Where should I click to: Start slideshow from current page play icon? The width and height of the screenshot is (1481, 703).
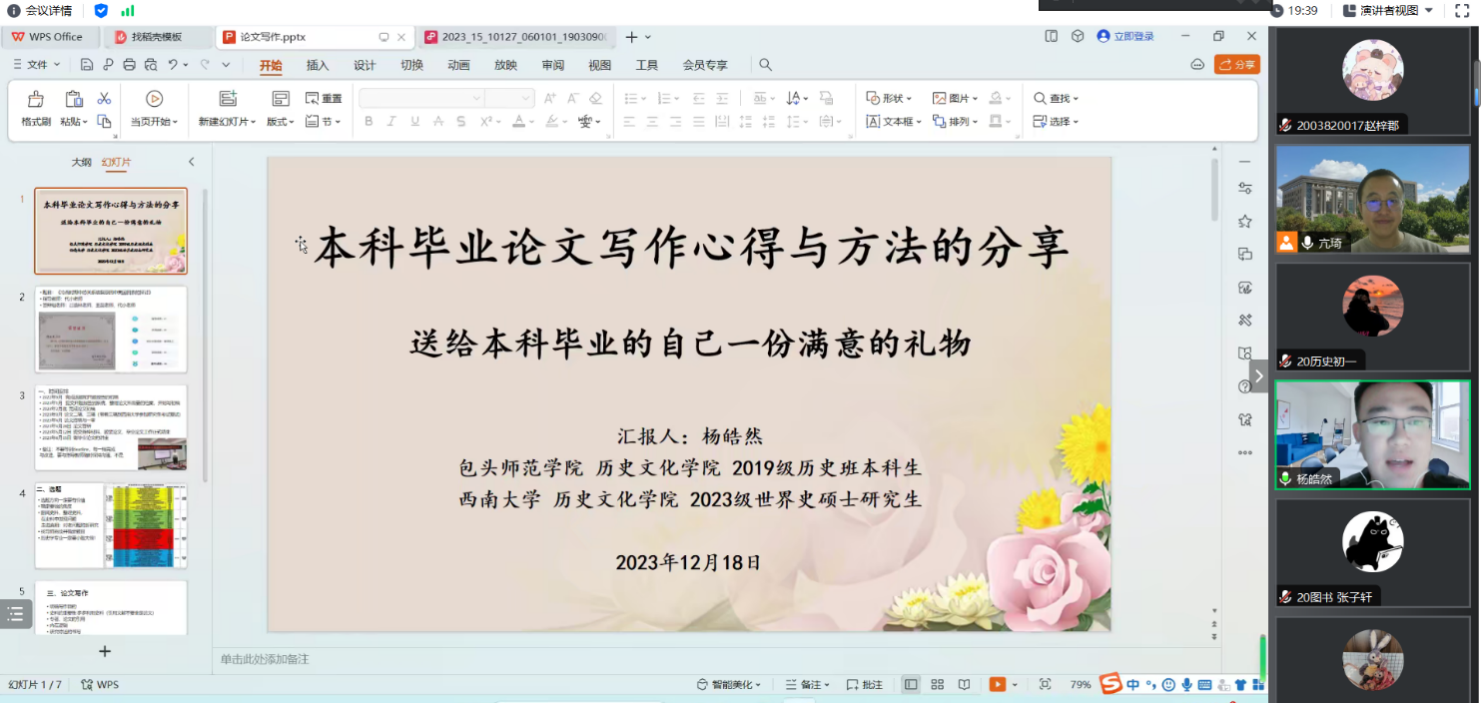click(154, 99)
